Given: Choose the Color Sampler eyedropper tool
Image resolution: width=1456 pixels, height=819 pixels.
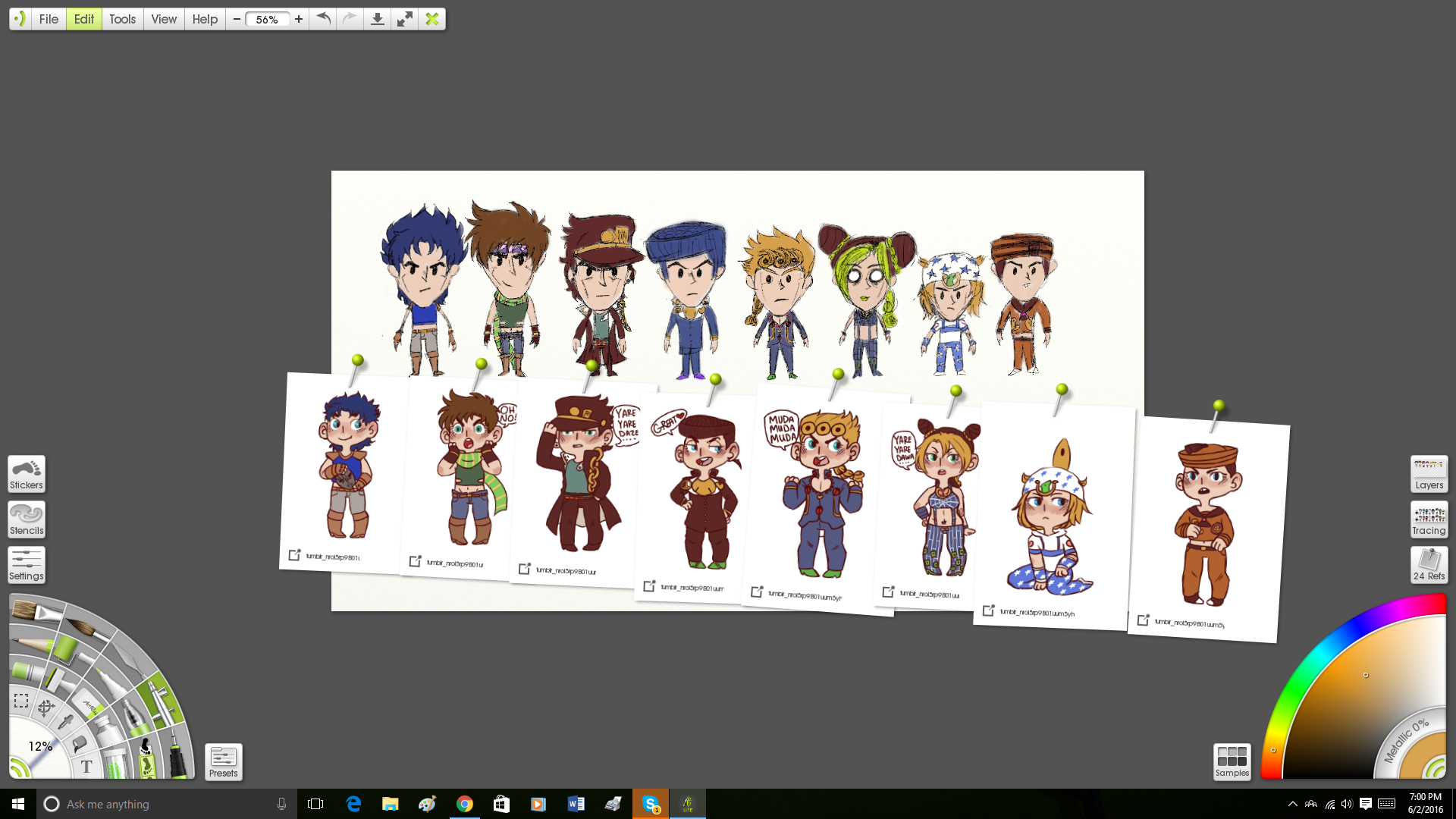Looking at the screenshot, I should (67, 722).
